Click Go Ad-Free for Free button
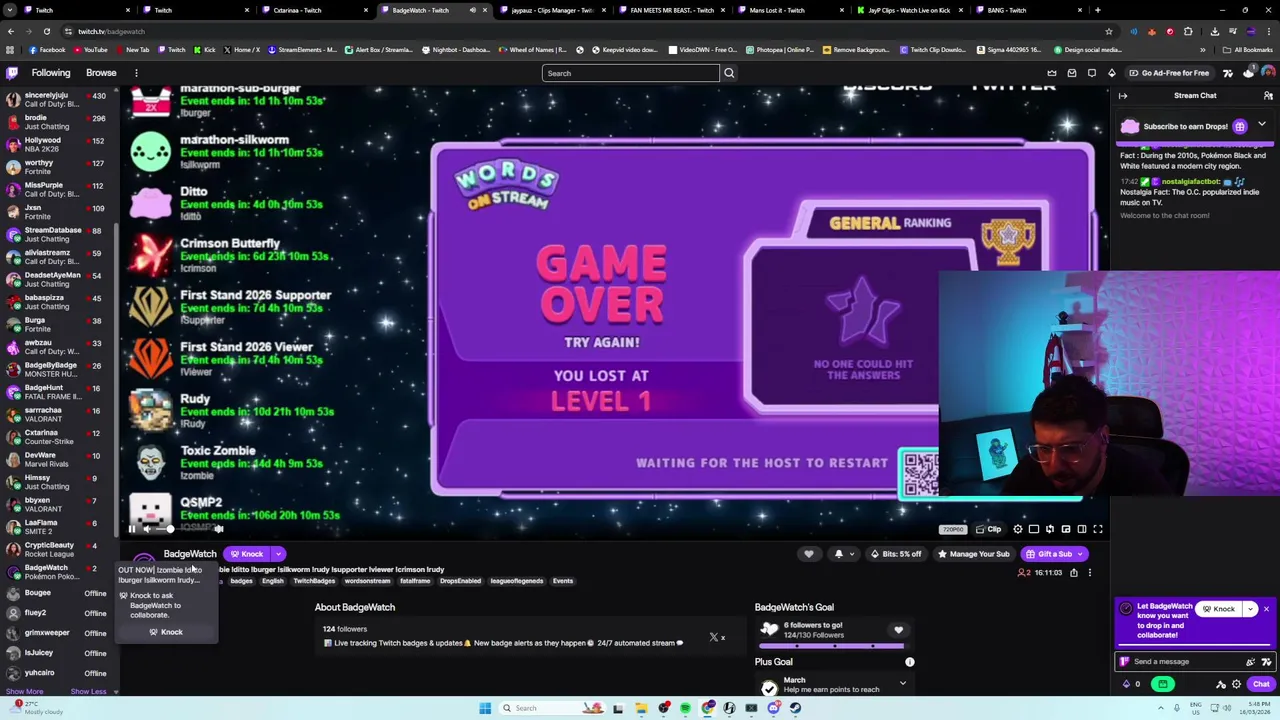The image size is (1280, 720). pyautogui.click(x=1169, y=73)
